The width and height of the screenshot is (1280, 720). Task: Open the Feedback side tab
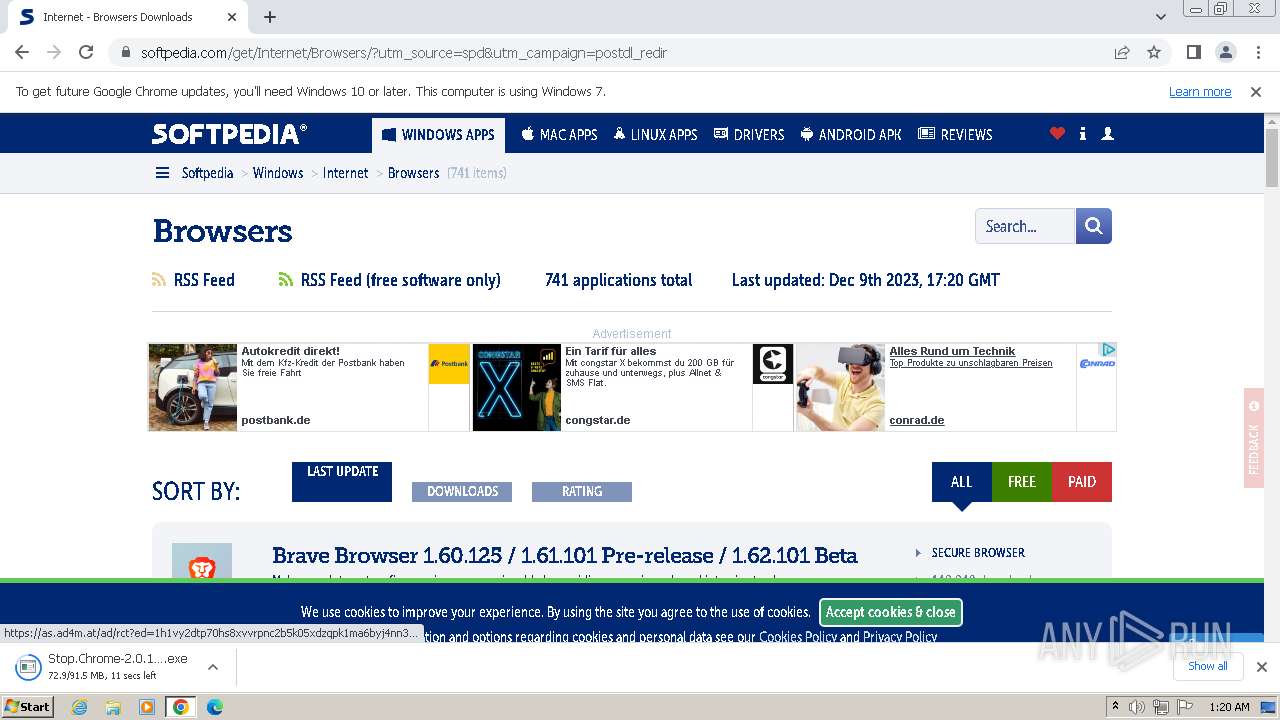[1254, 438]
